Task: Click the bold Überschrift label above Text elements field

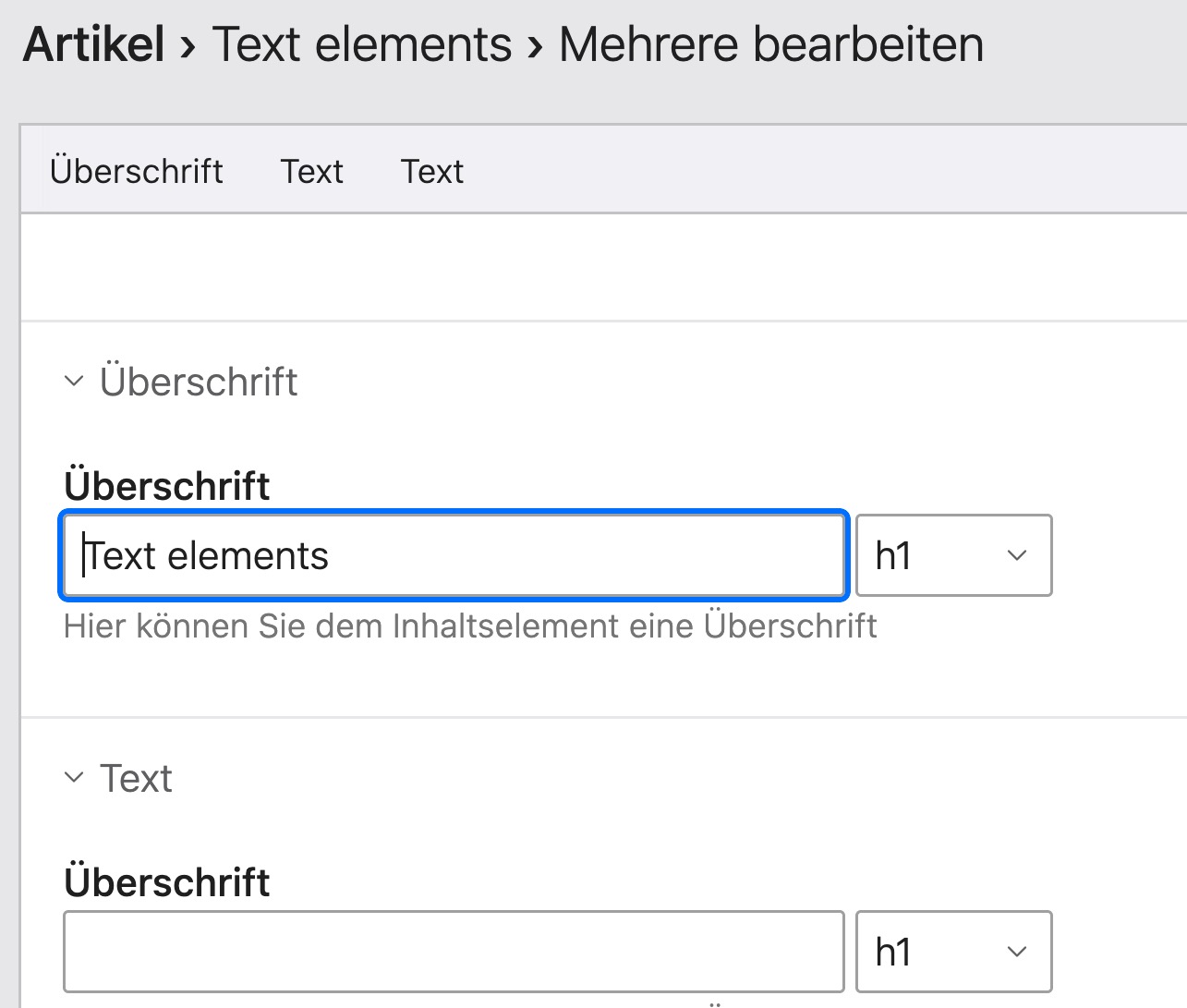Action: (x=167, y=486)
